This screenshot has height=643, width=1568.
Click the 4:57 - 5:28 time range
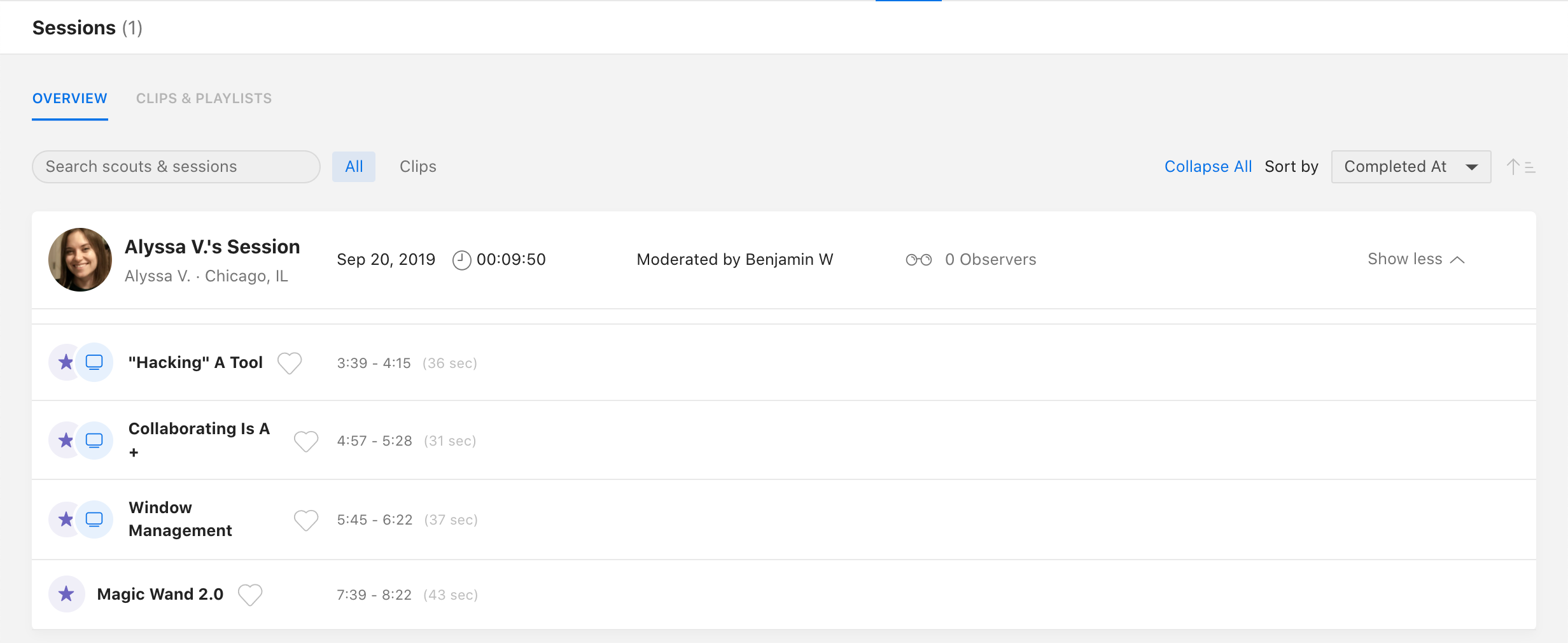tap(374, 441)
